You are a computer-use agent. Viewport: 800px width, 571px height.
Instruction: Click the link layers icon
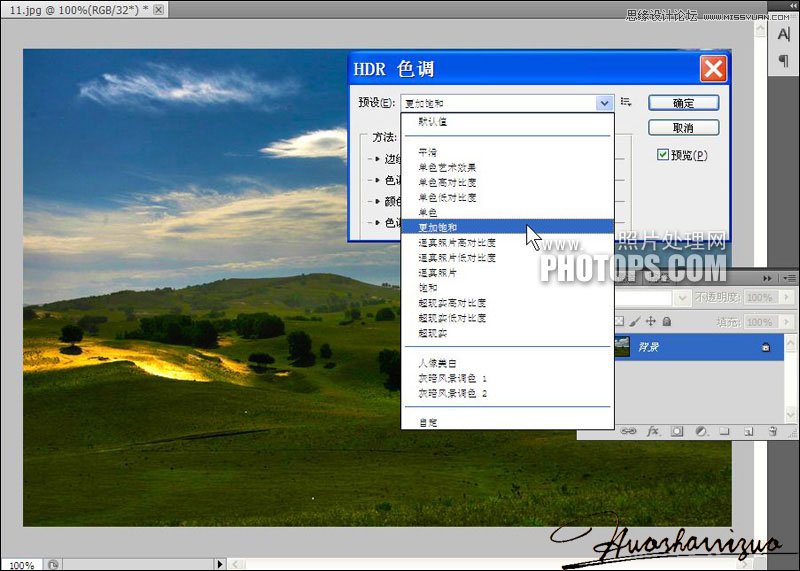pyautogui.click(x=629, y=432)
